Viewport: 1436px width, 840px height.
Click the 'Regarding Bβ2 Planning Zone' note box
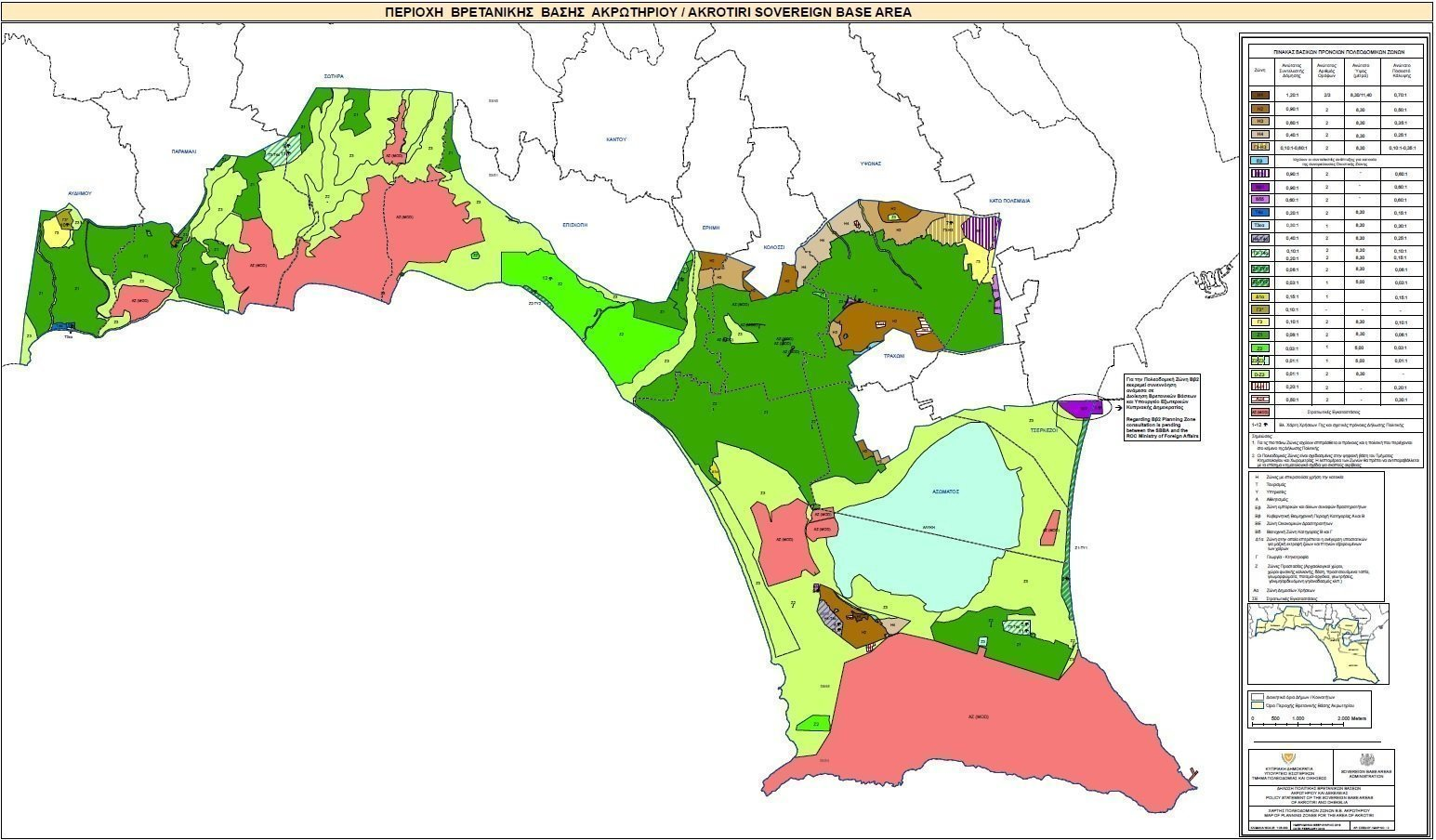1161,407
